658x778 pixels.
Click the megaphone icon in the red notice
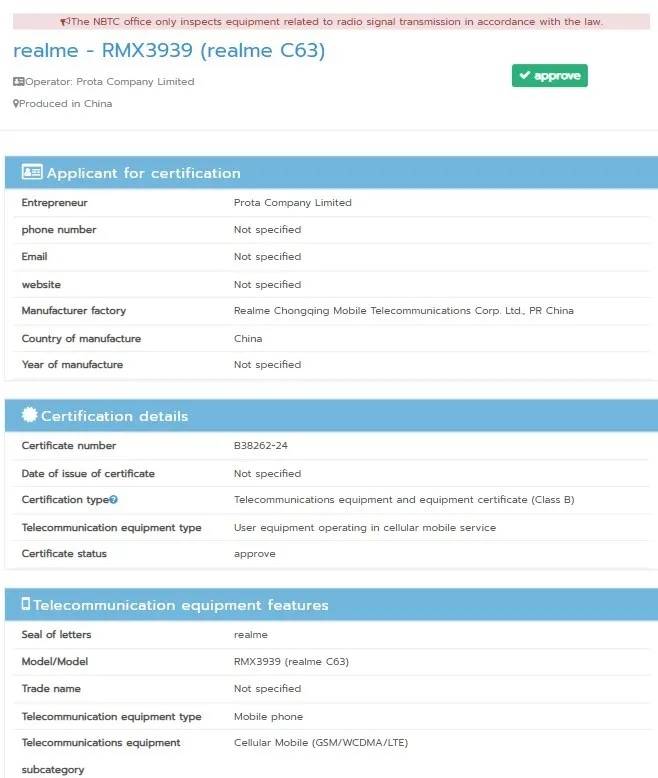[x=65, y=22]
